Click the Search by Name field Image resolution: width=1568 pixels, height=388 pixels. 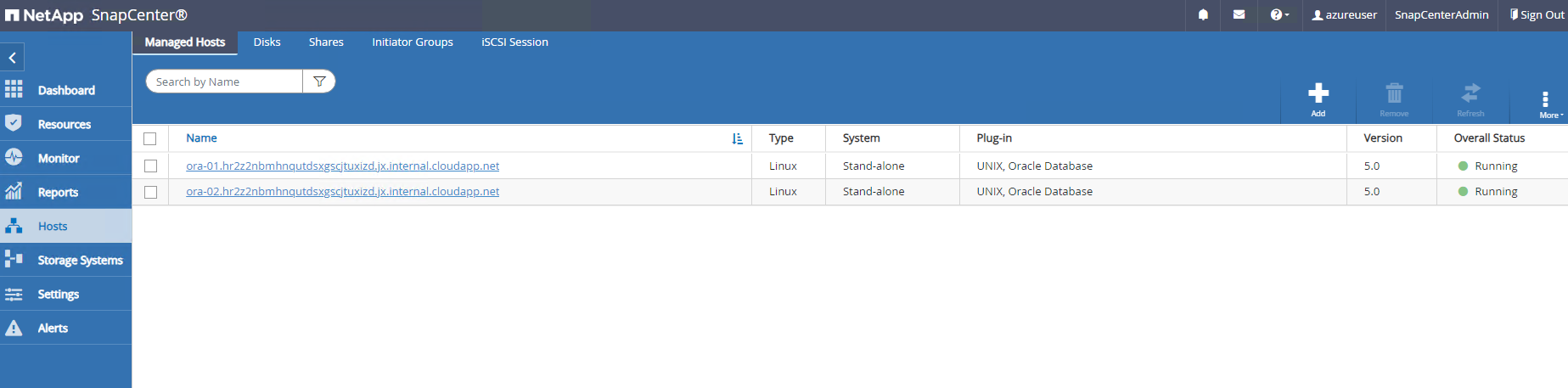click(225, 82)
